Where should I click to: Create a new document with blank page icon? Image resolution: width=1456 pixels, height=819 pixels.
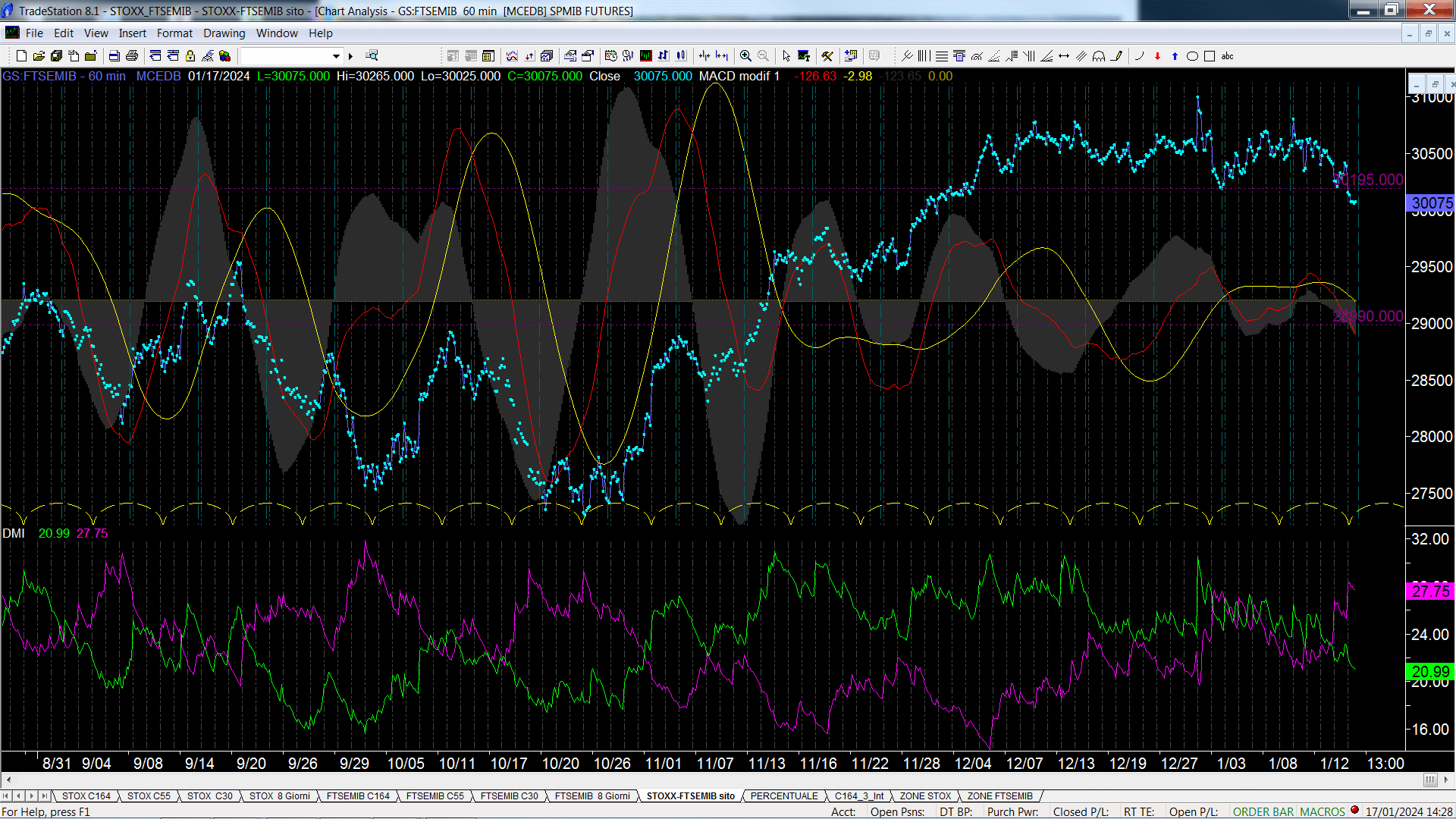(21, 56)
